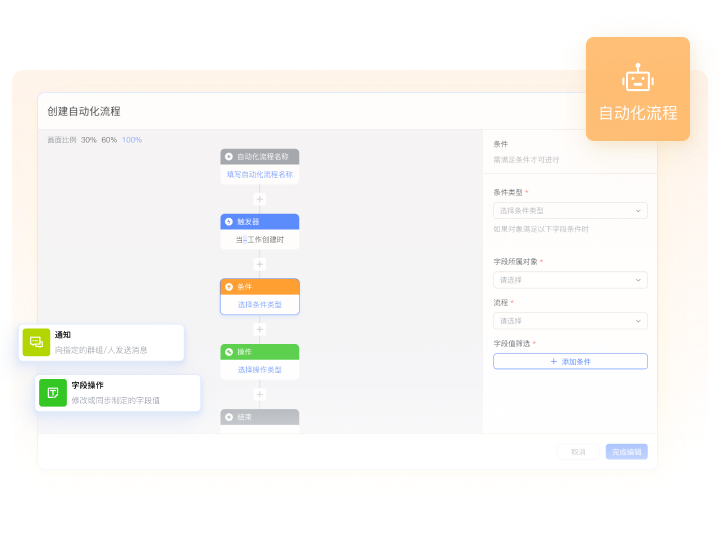Screen dimensions: 720x540
Task: Click the green 通知 message icon
Action: click(36, 342)
